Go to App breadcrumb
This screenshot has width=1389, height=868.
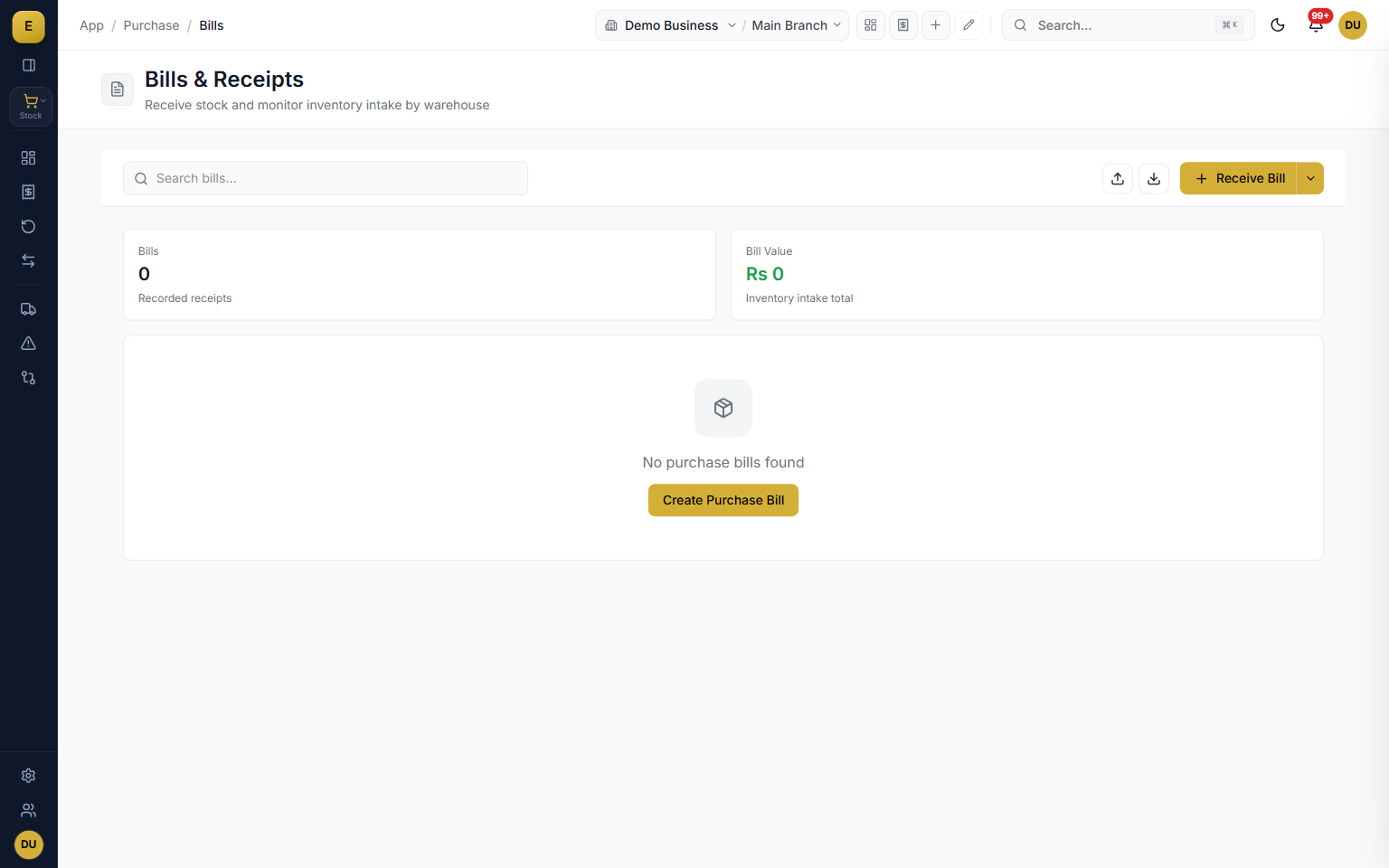pos(91,25)
